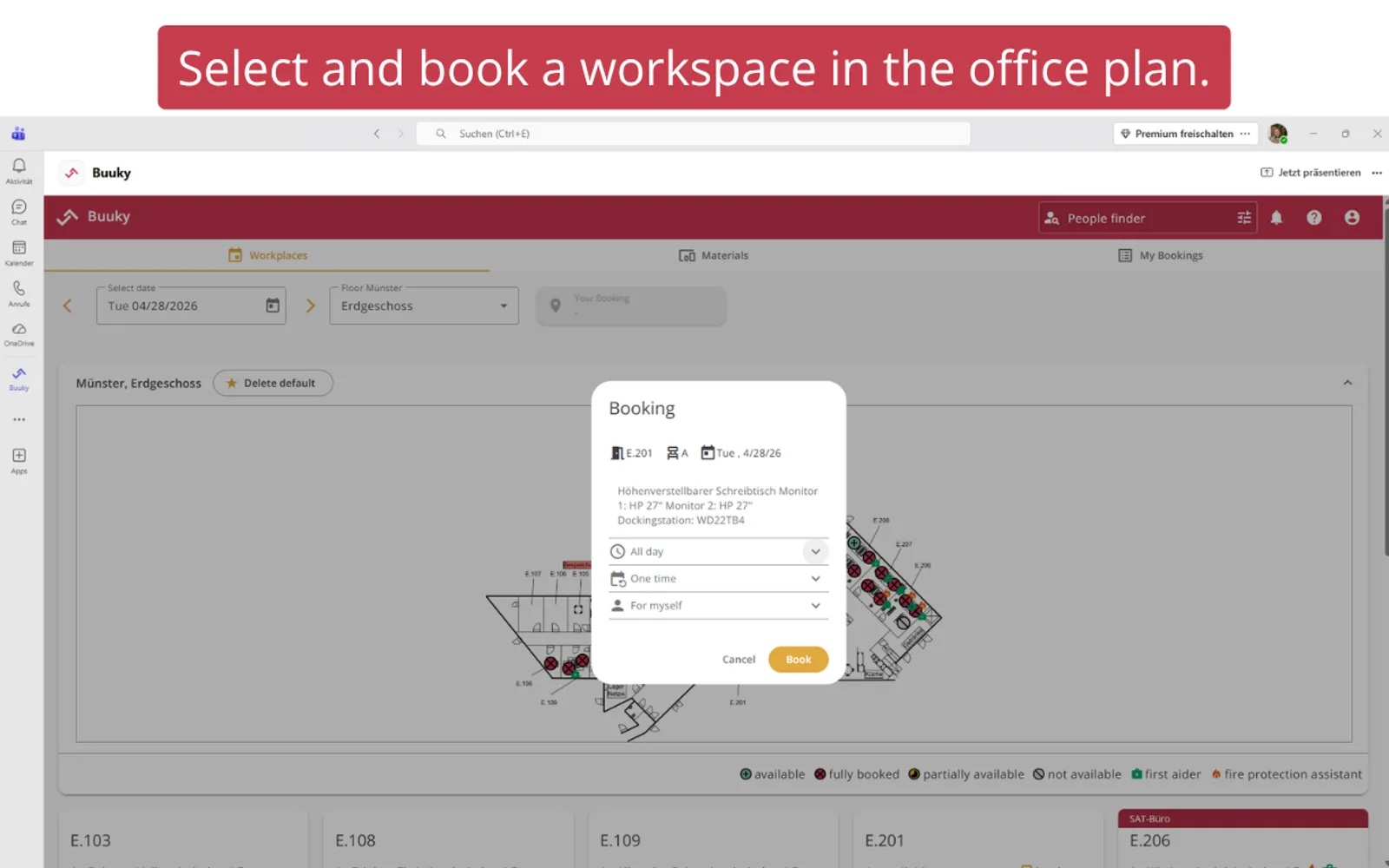Switch to the My Bookings tab
The width and height of the screenshot is (1389, 868).
click(x=1160, y=255)
